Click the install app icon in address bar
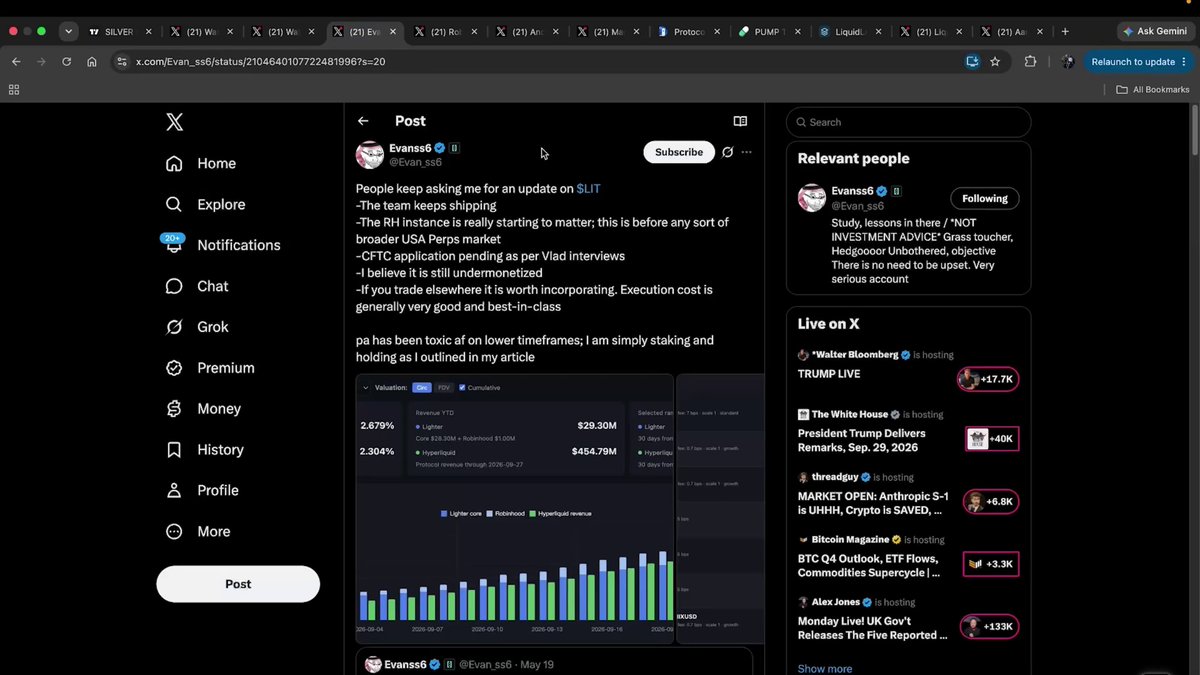This screenshot has width=1200, height=675. point(972,61)
